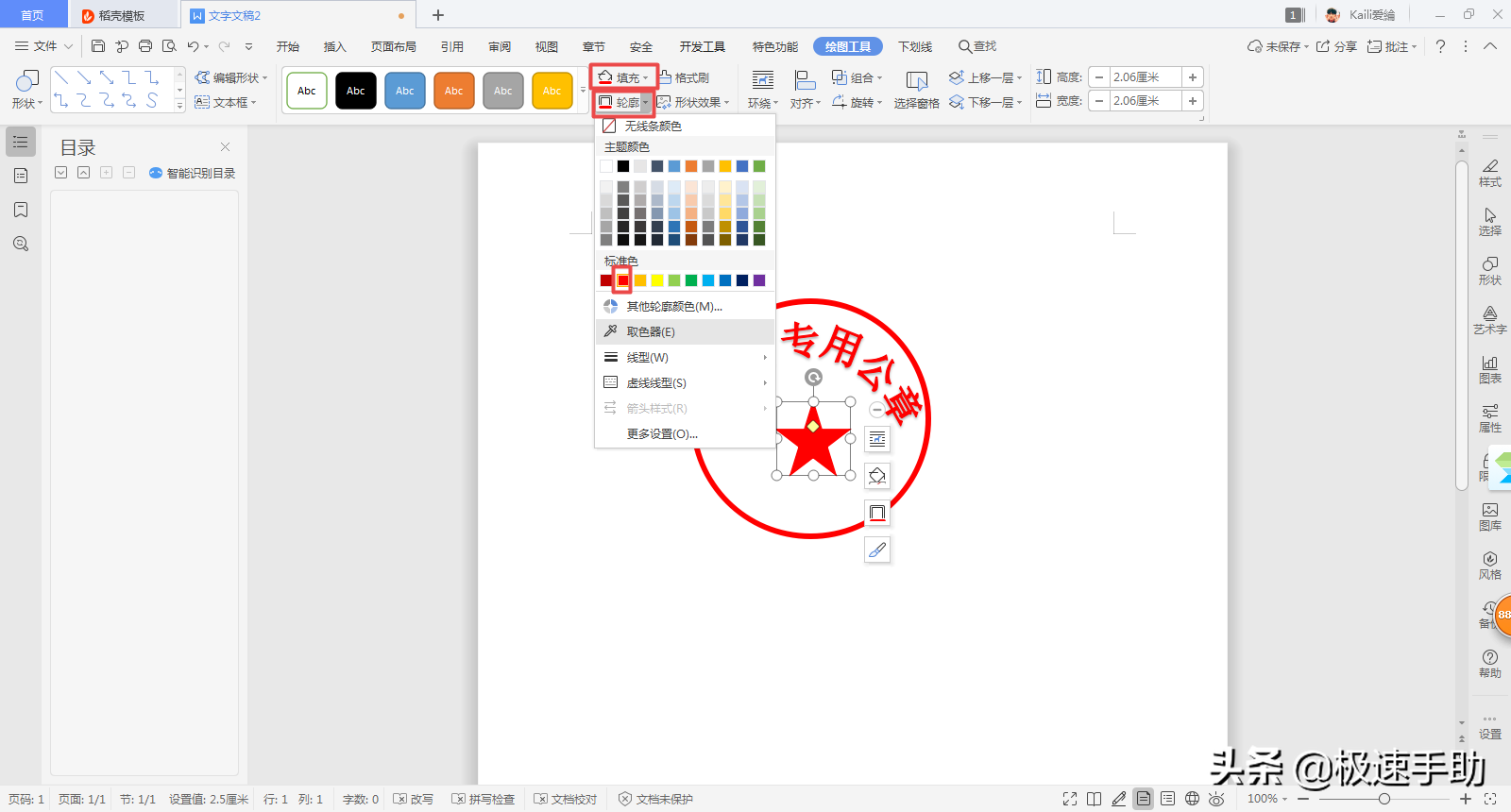
Task: Click the shape outline floating button beside star
Action: [877, 513]
